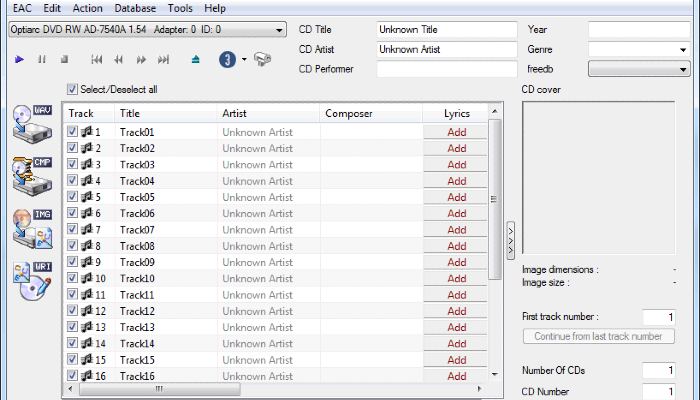The image size is (700, 400).
Task: Click the empty CD cover area
Action: click(599, 178)
